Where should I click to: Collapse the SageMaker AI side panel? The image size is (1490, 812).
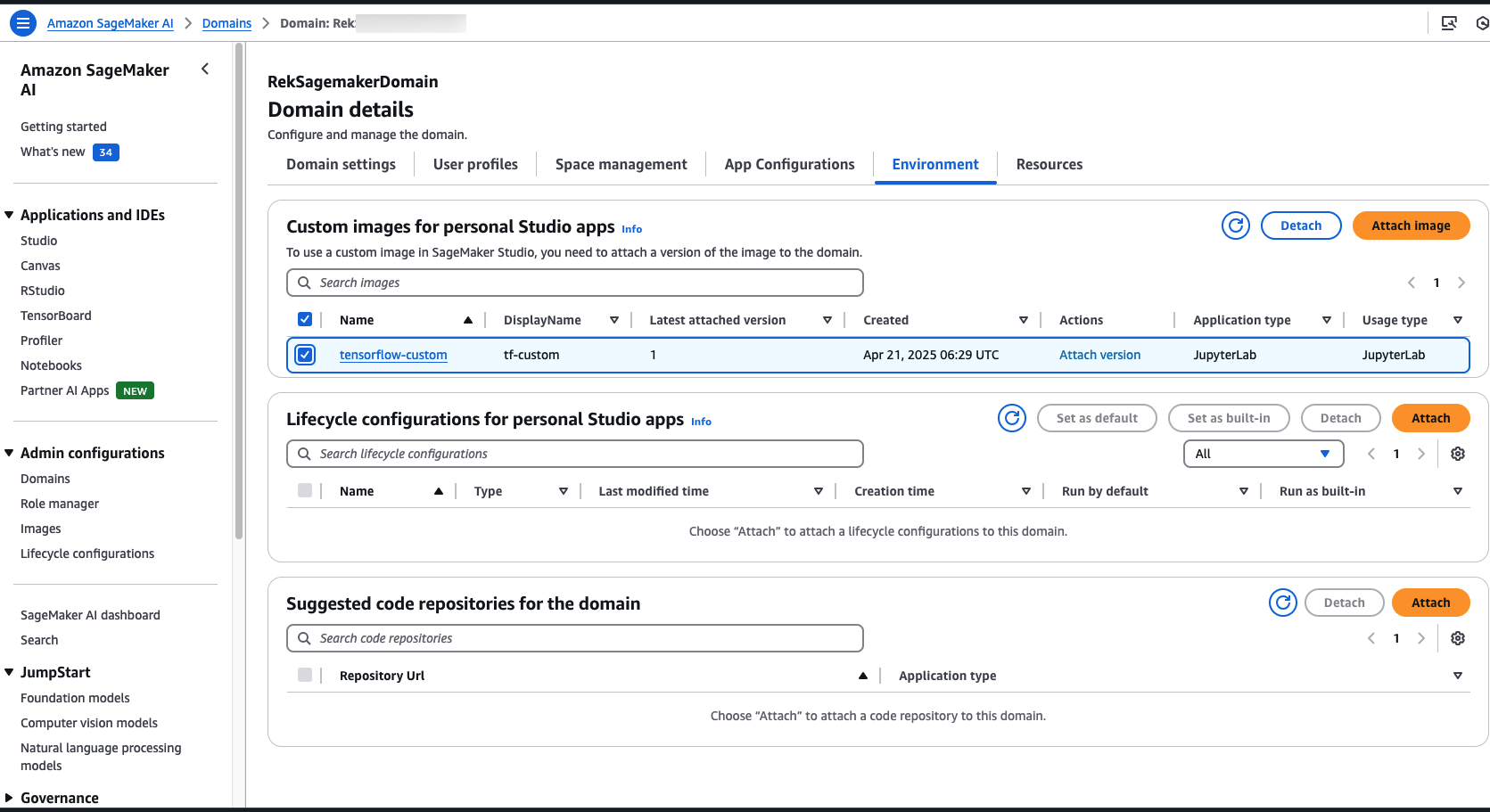(x=205, y=69)
